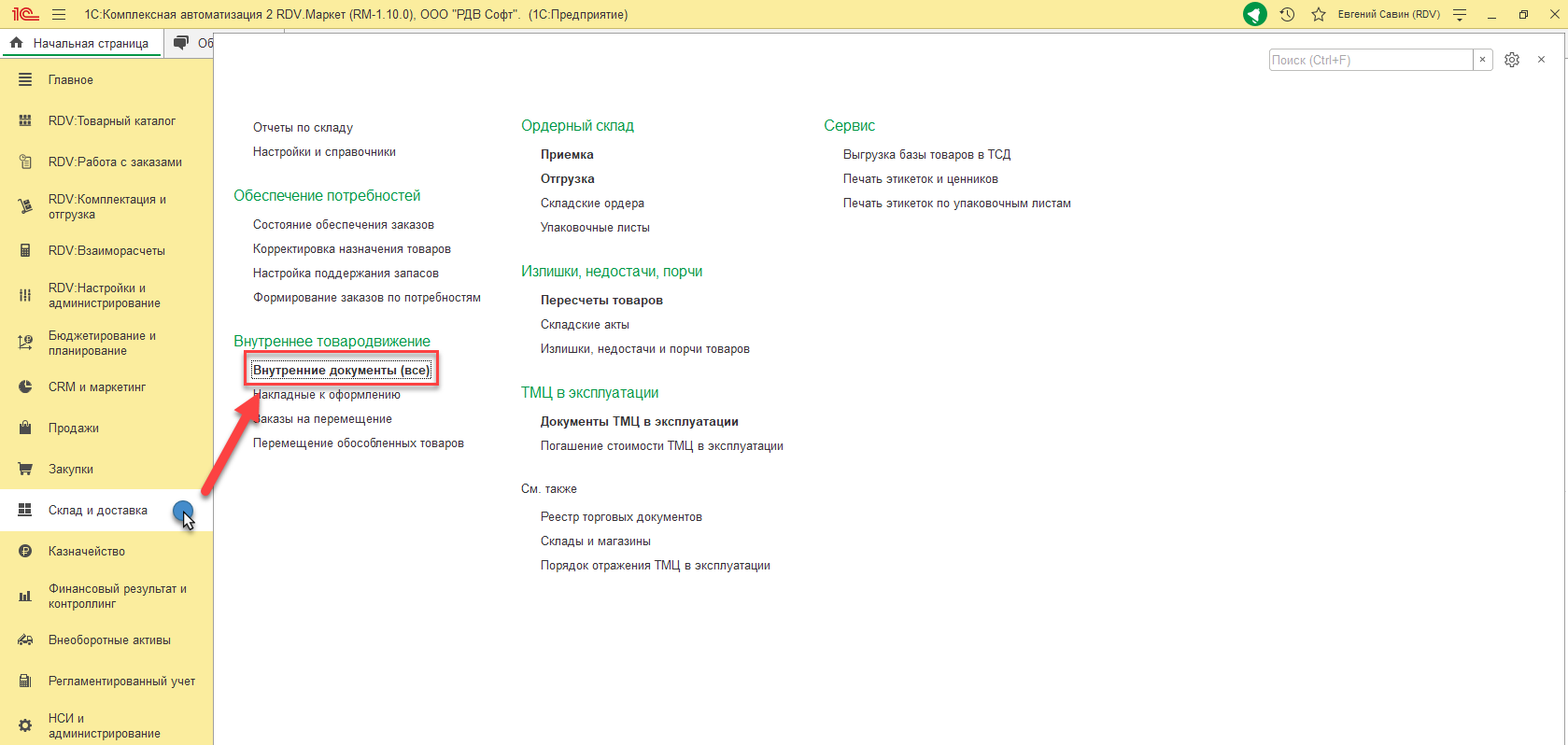This screenshot has width=1568, height=745.
Task: Switch to the Начальная страница tab
Action: (81, 43)
